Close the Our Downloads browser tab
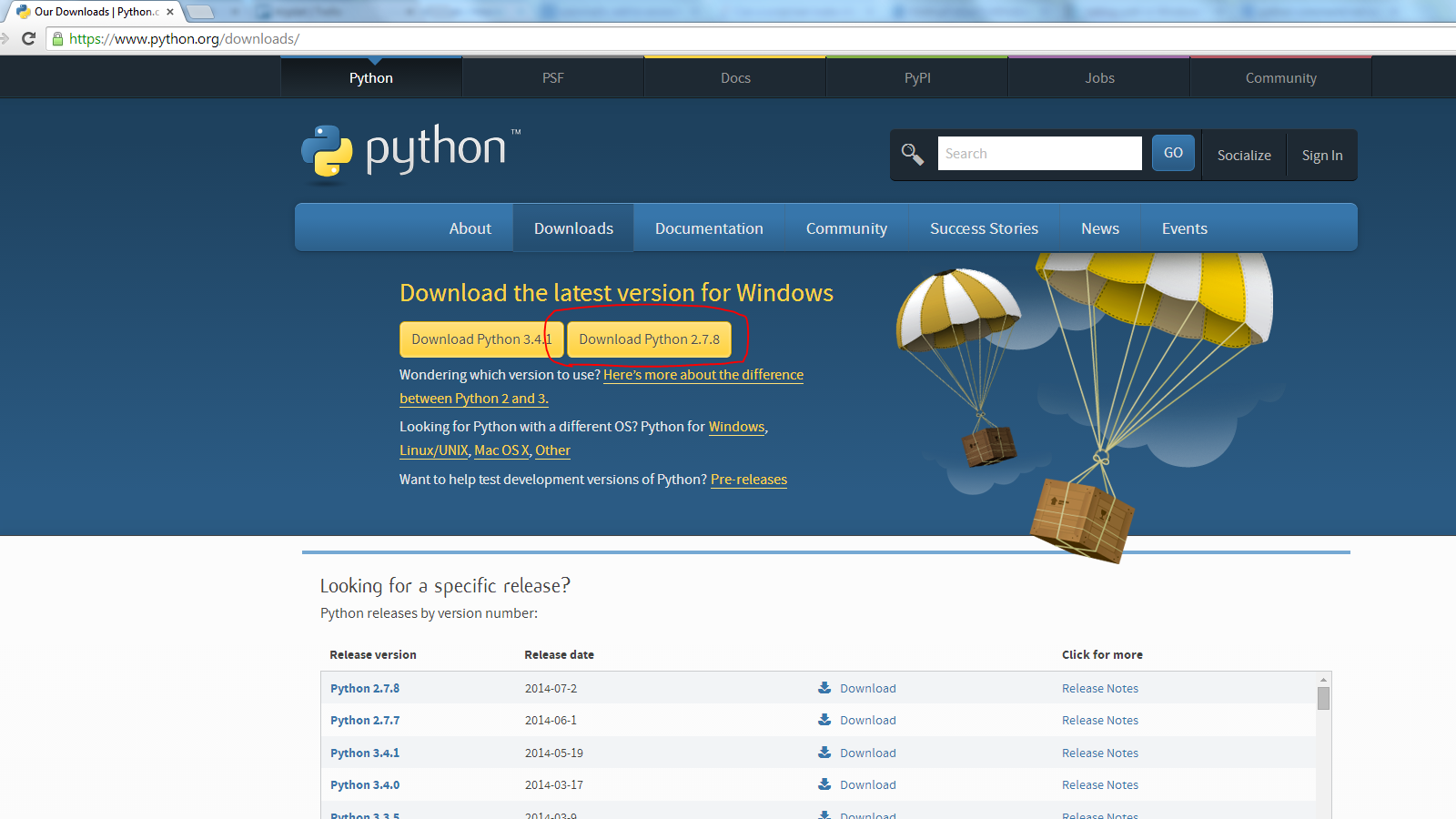 (170, 12)
